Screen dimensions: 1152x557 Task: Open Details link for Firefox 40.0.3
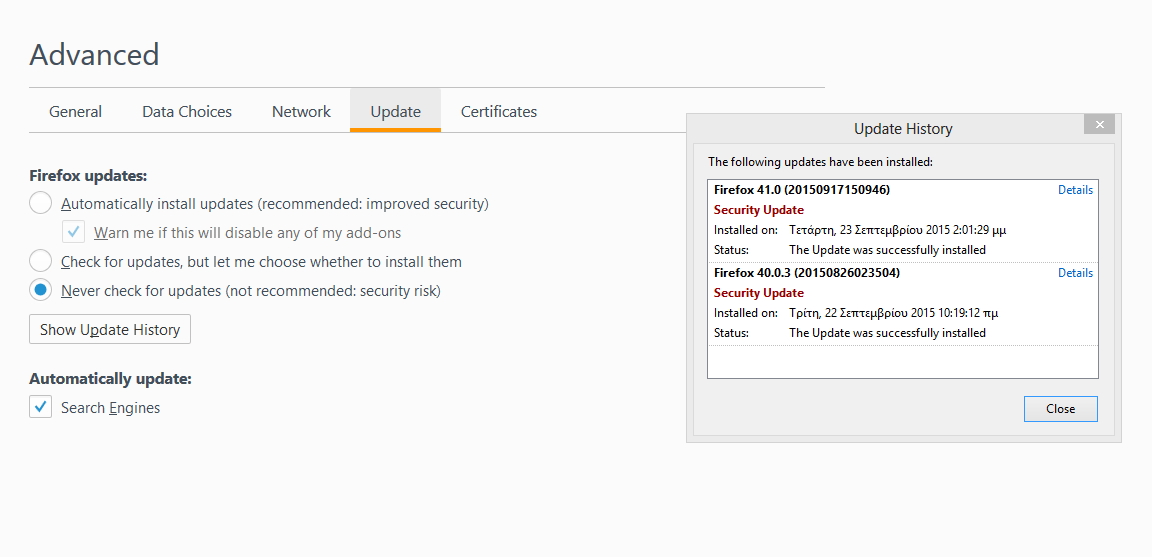point(1075,273)
